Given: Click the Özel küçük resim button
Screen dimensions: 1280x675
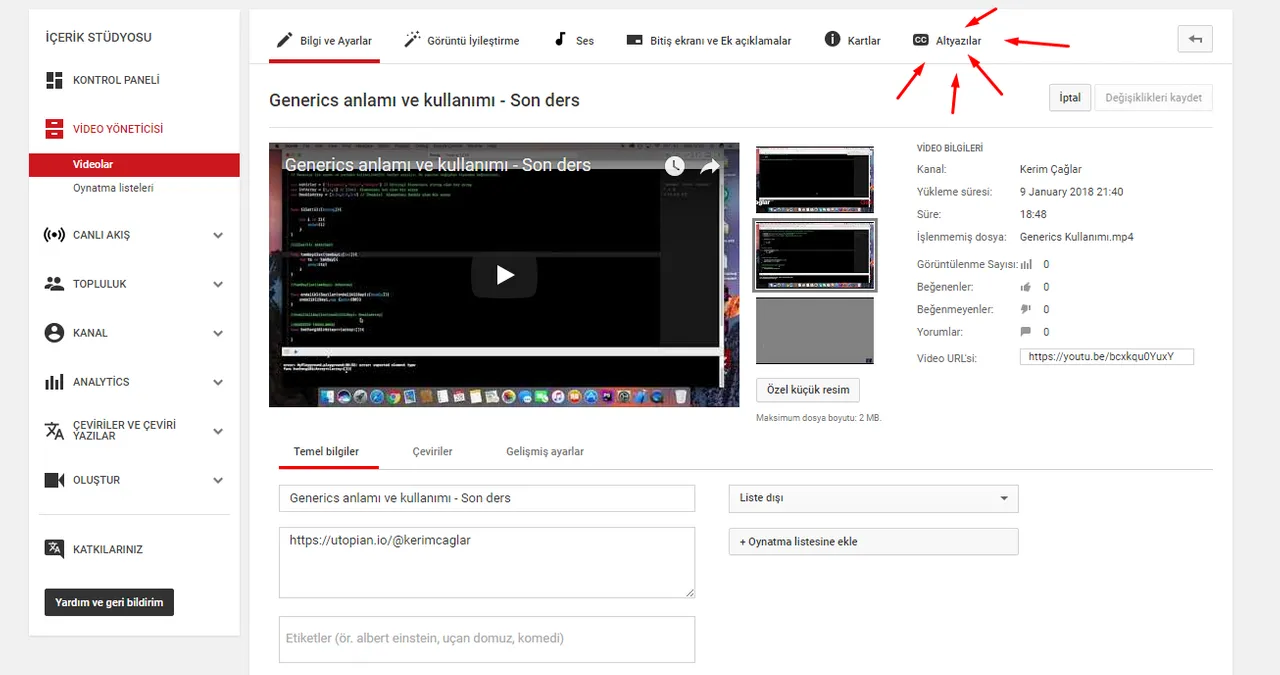Looking at the screenshot, I should pos(808,390).
